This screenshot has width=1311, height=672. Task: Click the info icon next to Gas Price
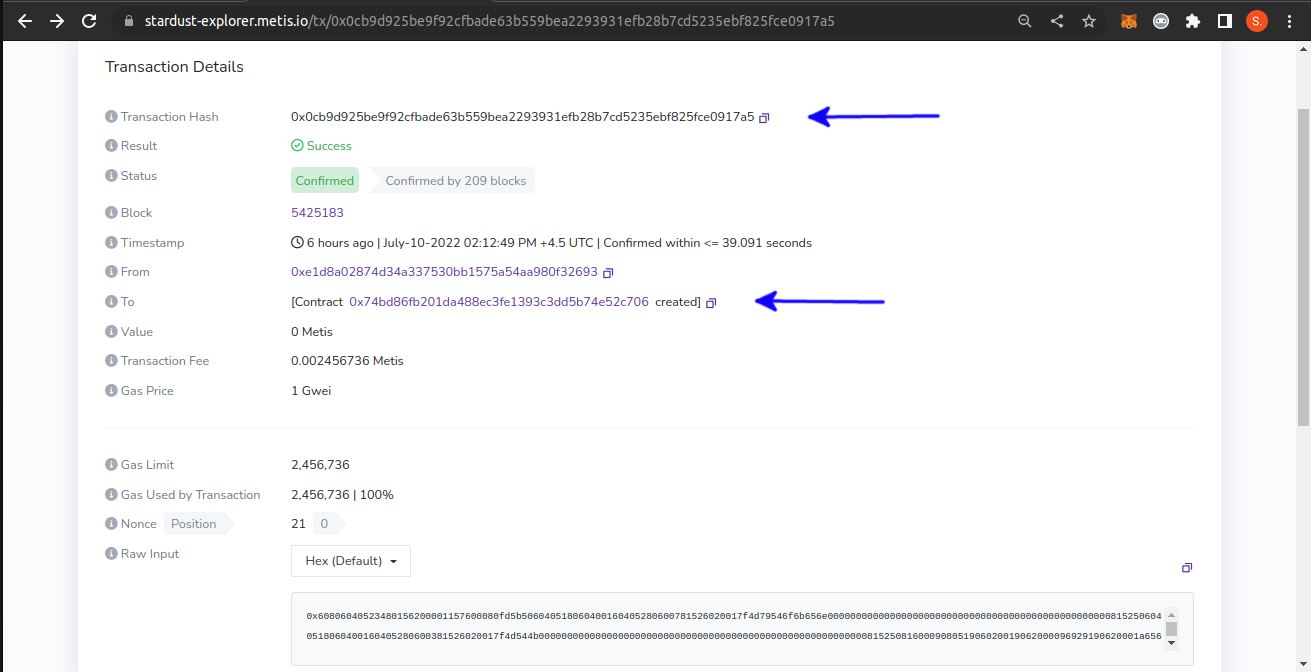(111, 391)
